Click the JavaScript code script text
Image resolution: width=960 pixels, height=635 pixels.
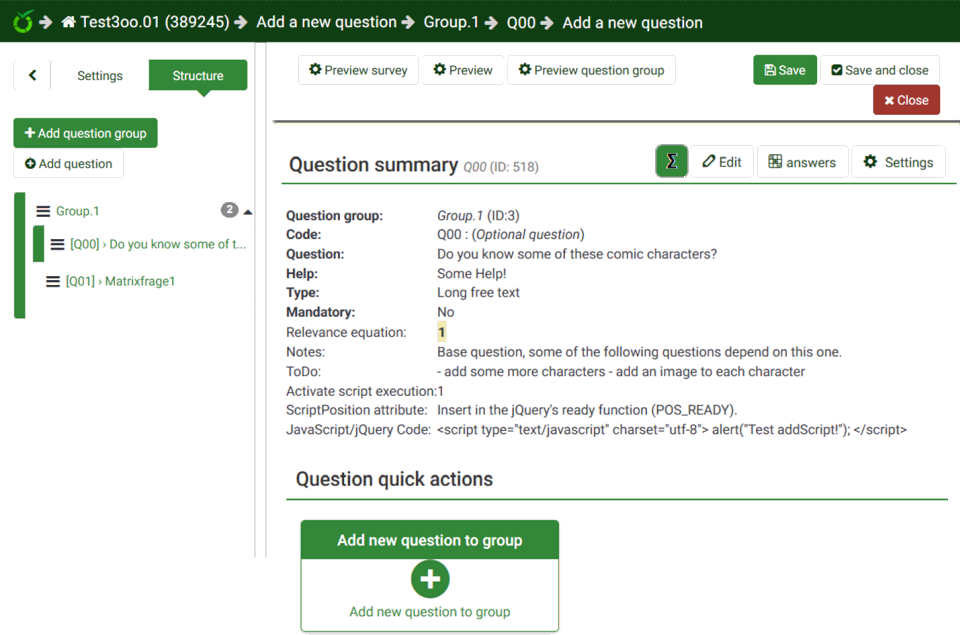[672, 429]
